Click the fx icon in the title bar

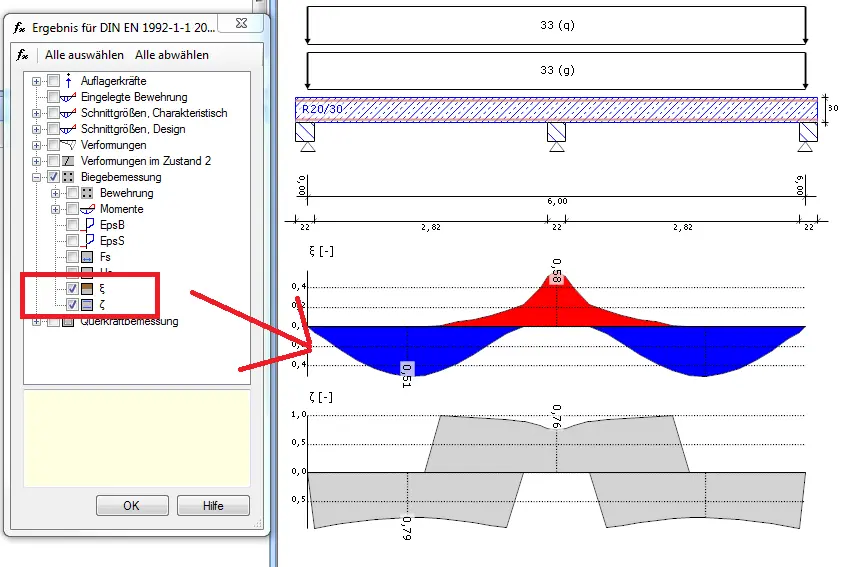click(x=19, y=27)
